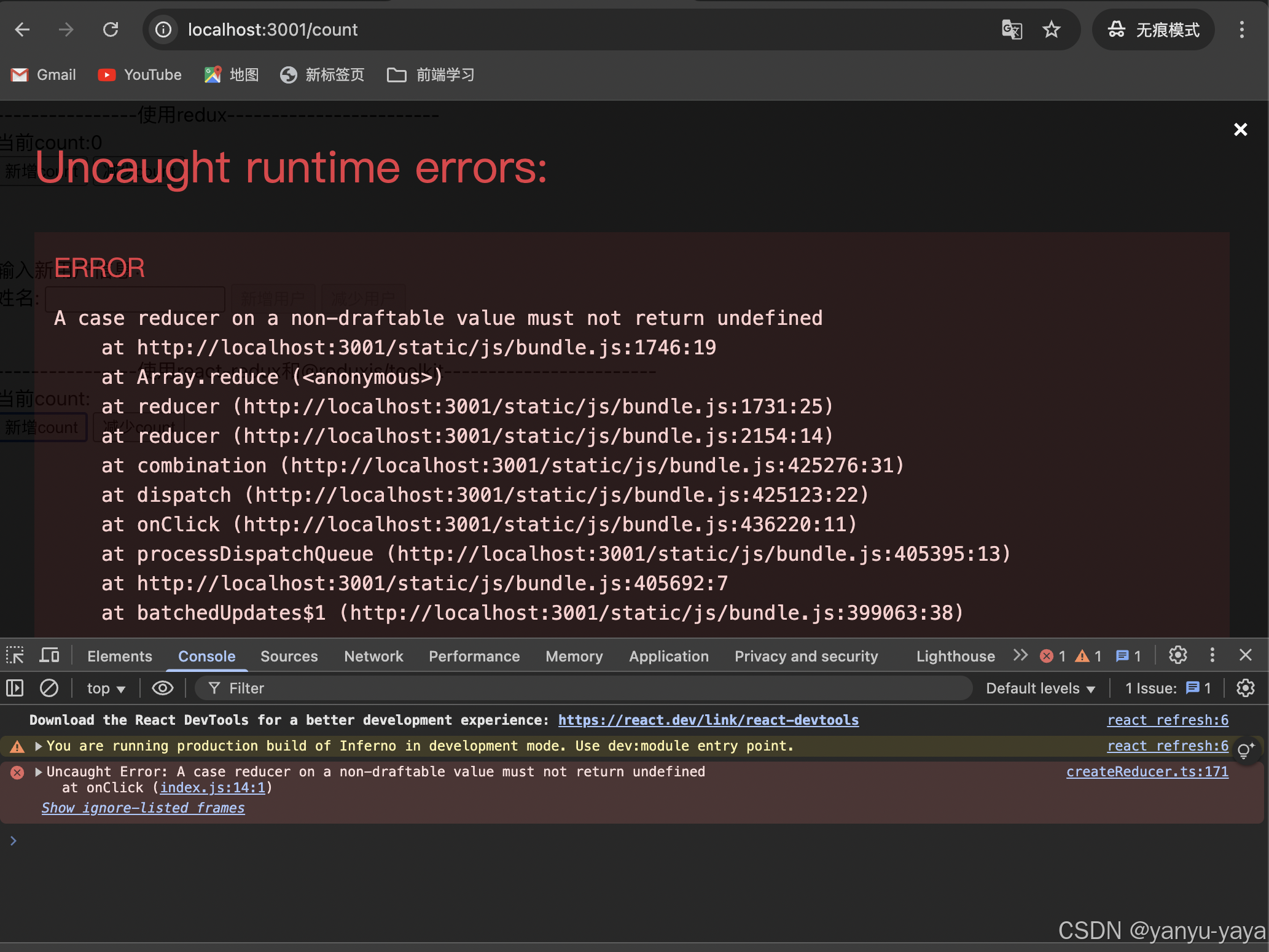Open the DevTools settings gear
This screenshot has width=1269, height=952.
click(1177, 655)
